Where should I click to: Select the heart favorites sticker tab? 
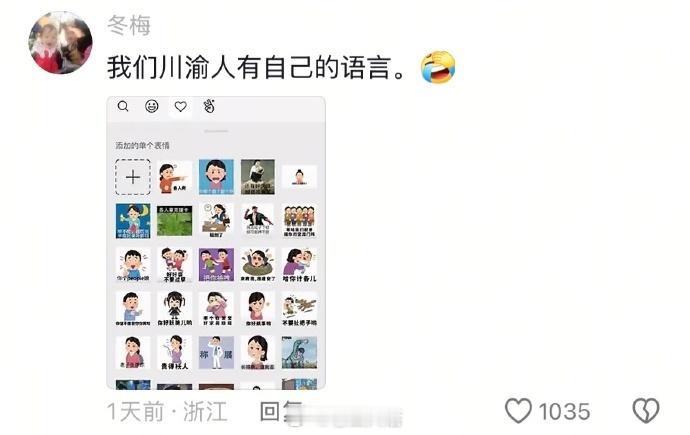(x=180, y=106)
